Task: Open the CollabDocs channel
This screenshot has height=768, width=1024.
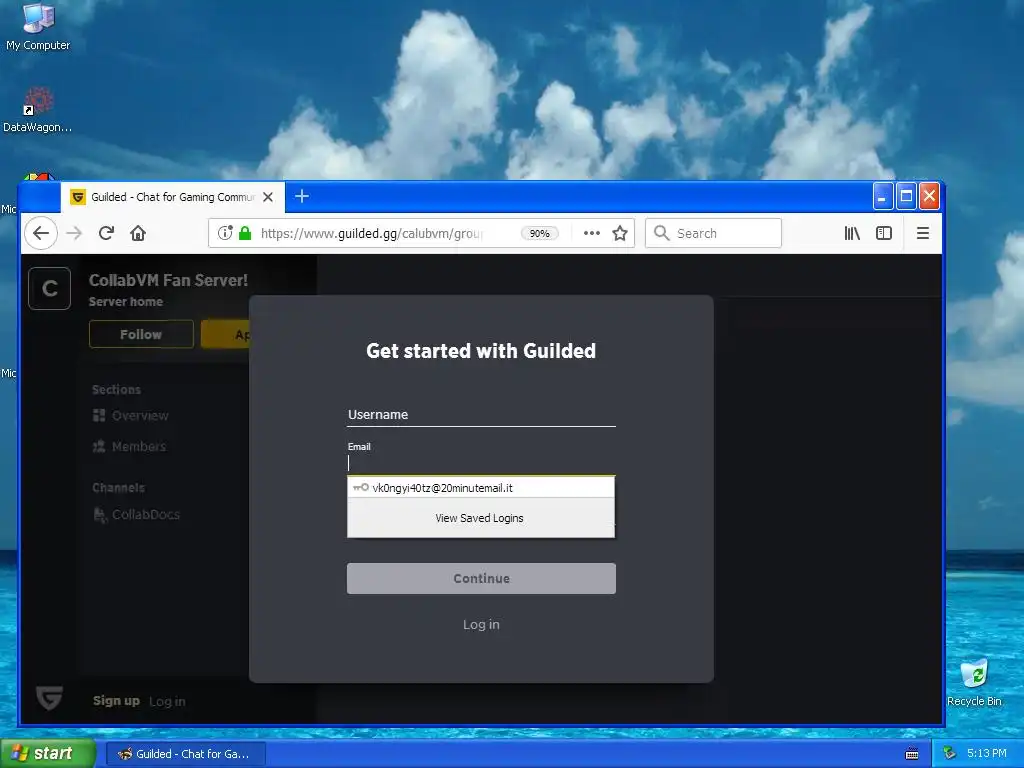Action: (136, 515)
